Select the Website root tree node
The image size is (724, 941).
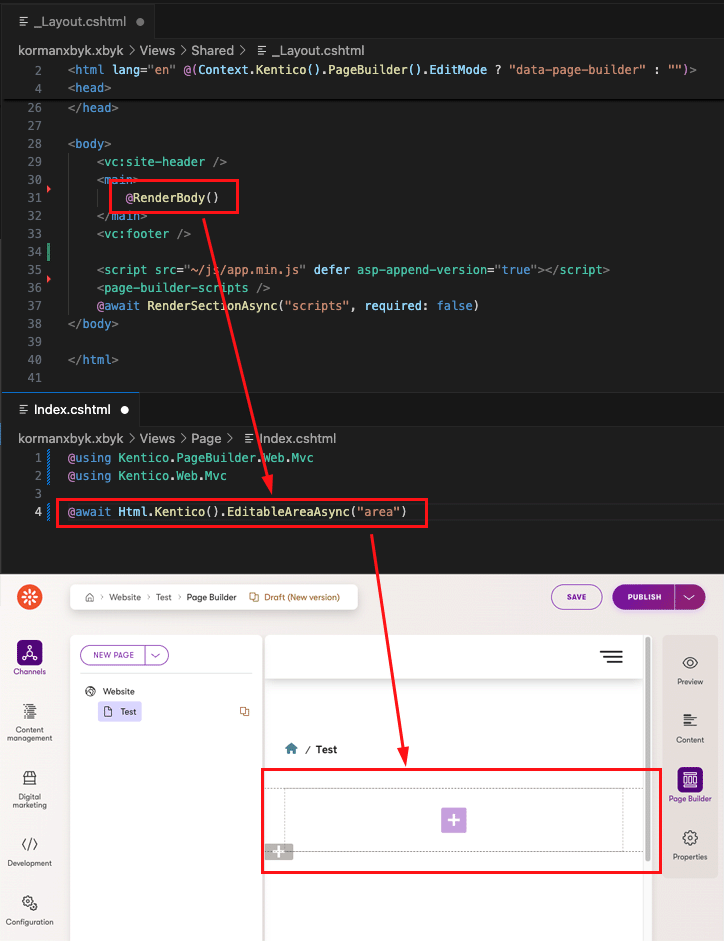tap(118, 691)
